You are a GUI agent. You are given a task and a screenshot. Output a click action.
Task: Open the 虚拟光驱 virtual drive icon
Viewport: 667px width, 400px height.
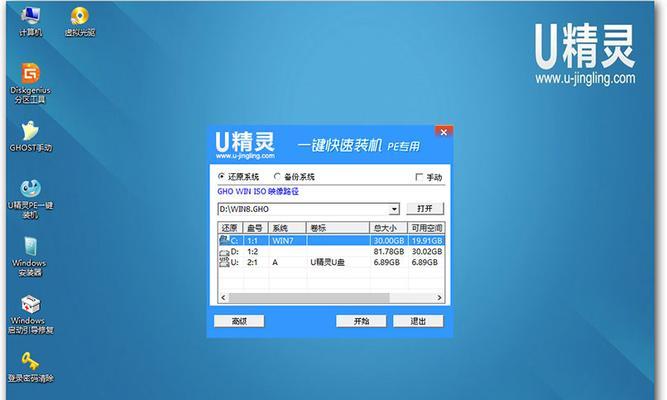(79, 17)
